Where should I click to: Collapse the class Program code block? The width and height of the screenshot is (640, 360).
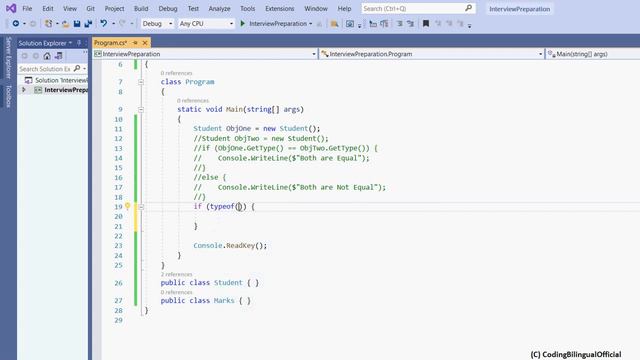pyautogui.click(x=141, y=82)
